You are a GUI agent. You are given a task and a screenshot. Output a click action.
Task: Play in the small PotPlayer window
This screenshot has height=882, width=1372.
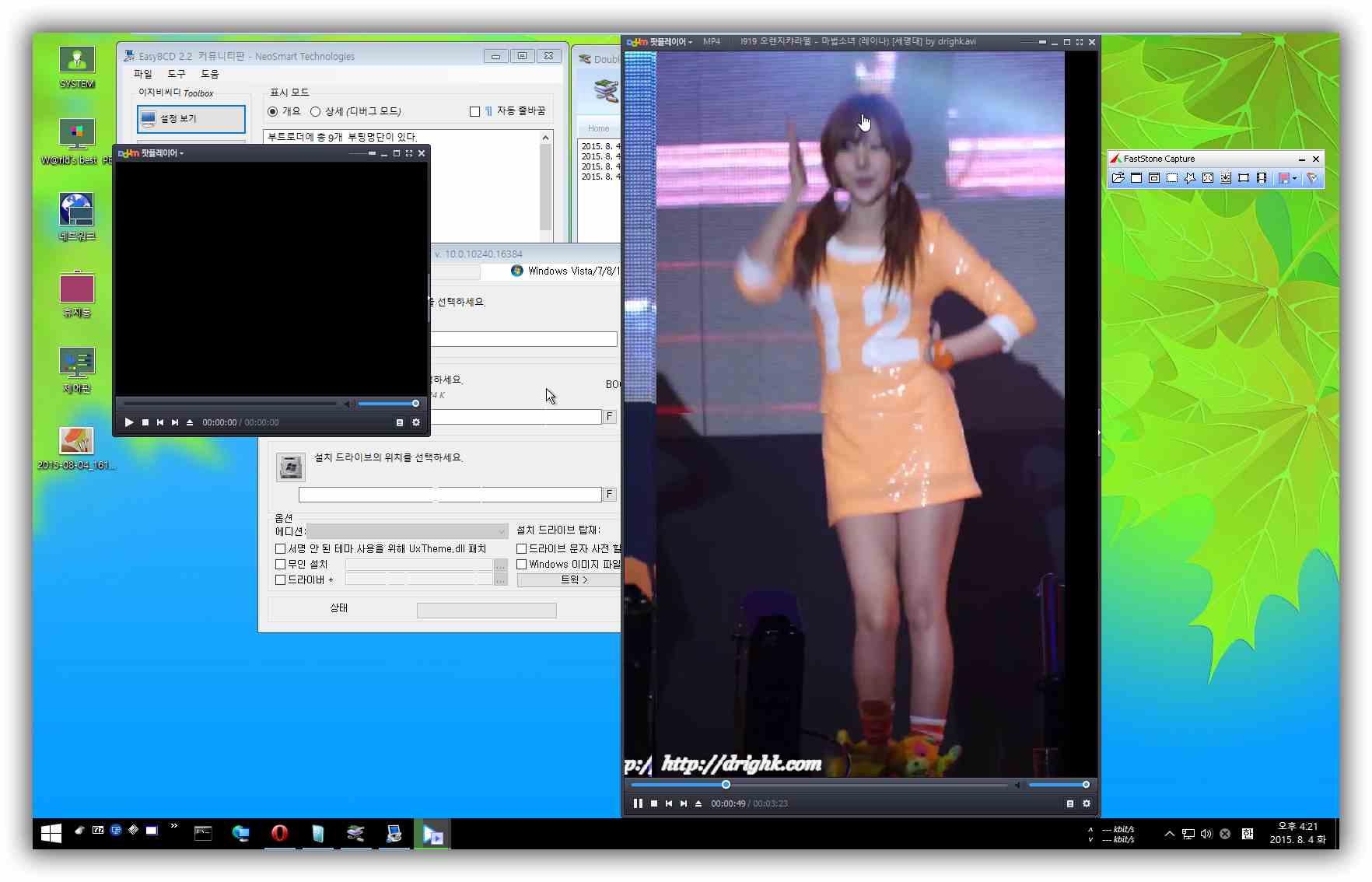(129, 422)
